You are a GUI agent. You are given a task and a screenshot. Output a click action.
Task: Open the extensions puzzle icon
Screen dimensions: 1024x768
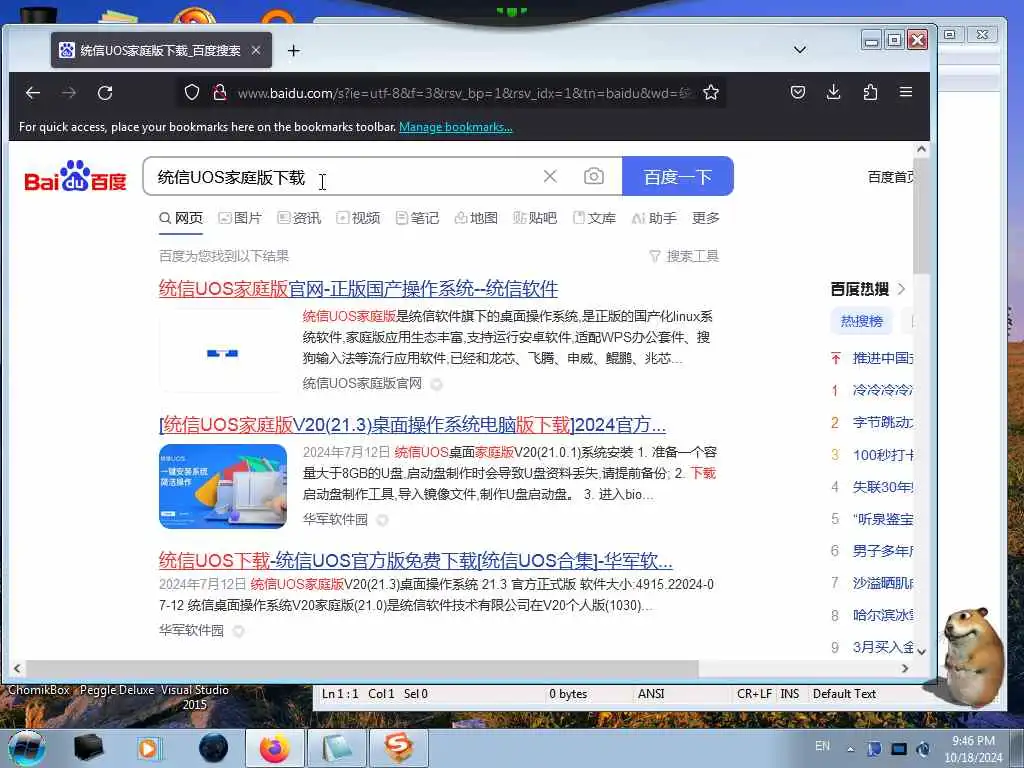[x=870, y=92]
